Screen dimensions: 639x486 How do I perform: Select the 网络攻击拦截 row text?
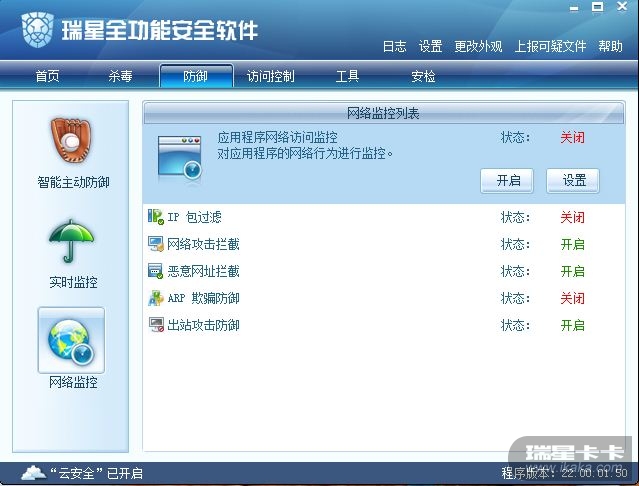click(x=203, y=244)
